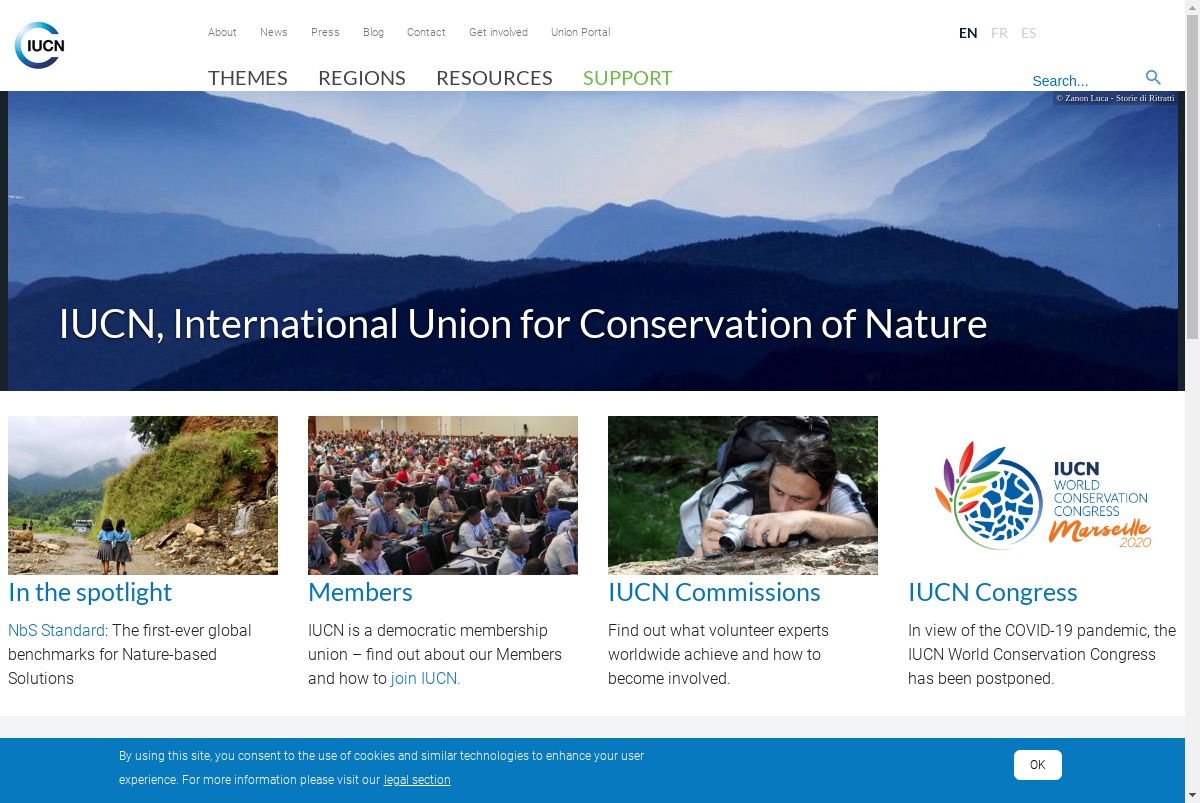Click the hero heading IUCN, International Union

[x=523, y=324]
